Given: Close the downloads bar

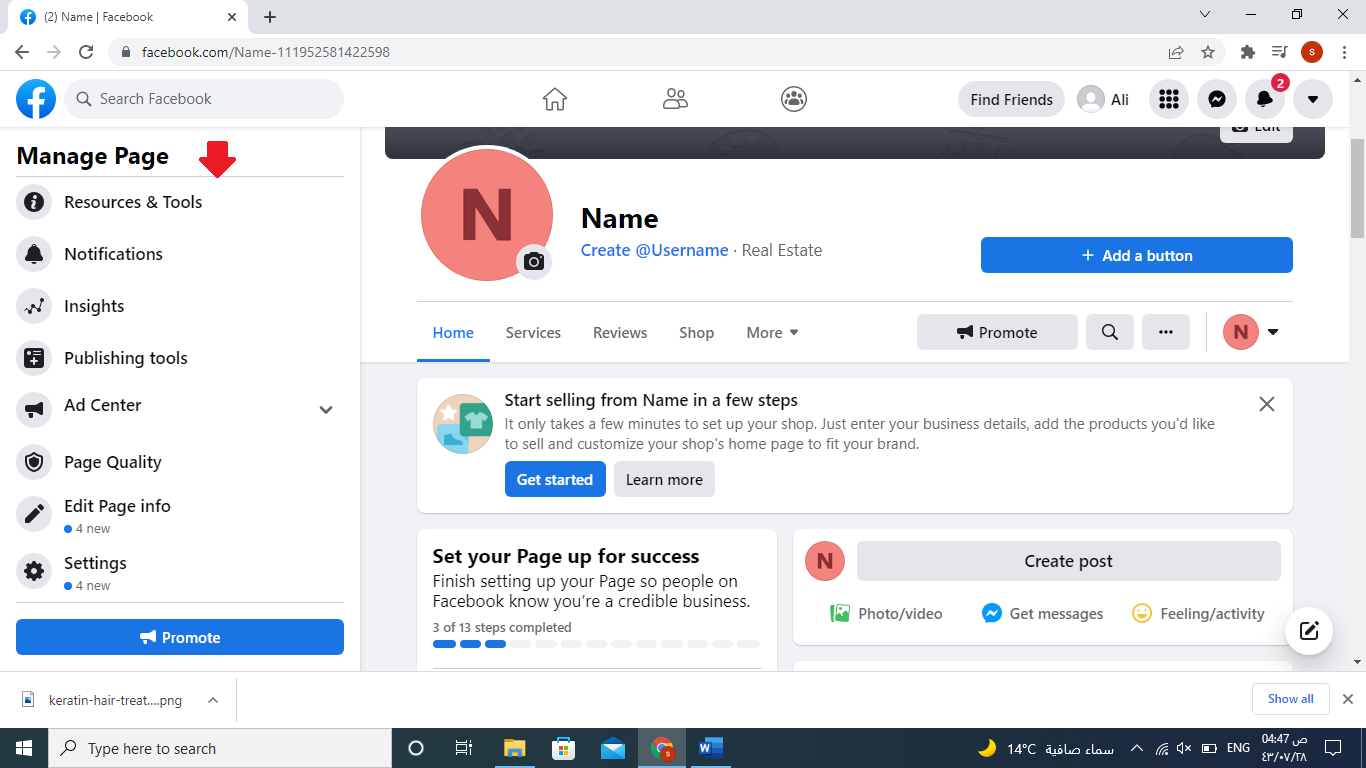Looking at the screenshot, I should [x=1348, y=699].
